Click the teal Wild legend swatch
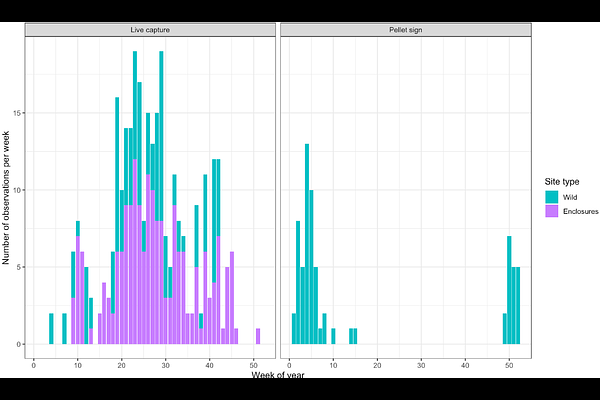This screenshot has width=600, height=400. pos(552,198)
